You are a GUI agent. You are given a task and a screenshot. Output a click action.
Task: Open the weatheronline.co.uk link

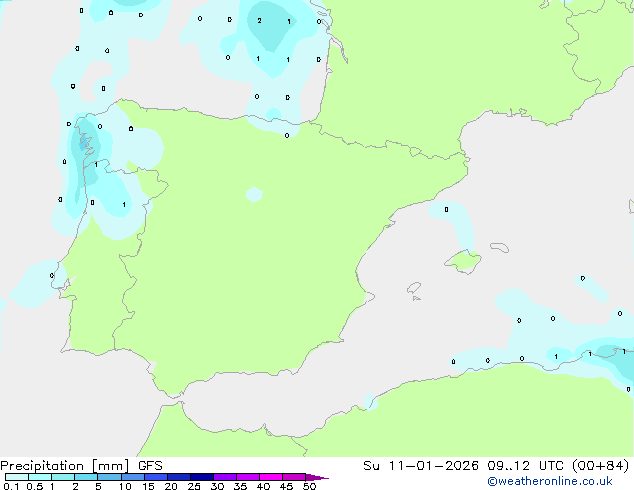tap(550, 481)
